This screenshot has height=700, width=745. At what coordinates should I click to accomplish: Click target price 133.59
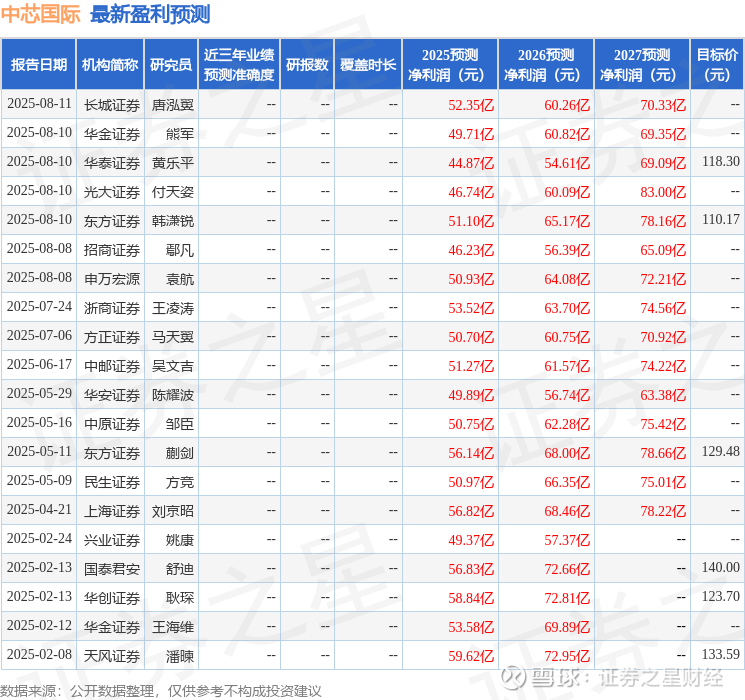pos(721,654)
